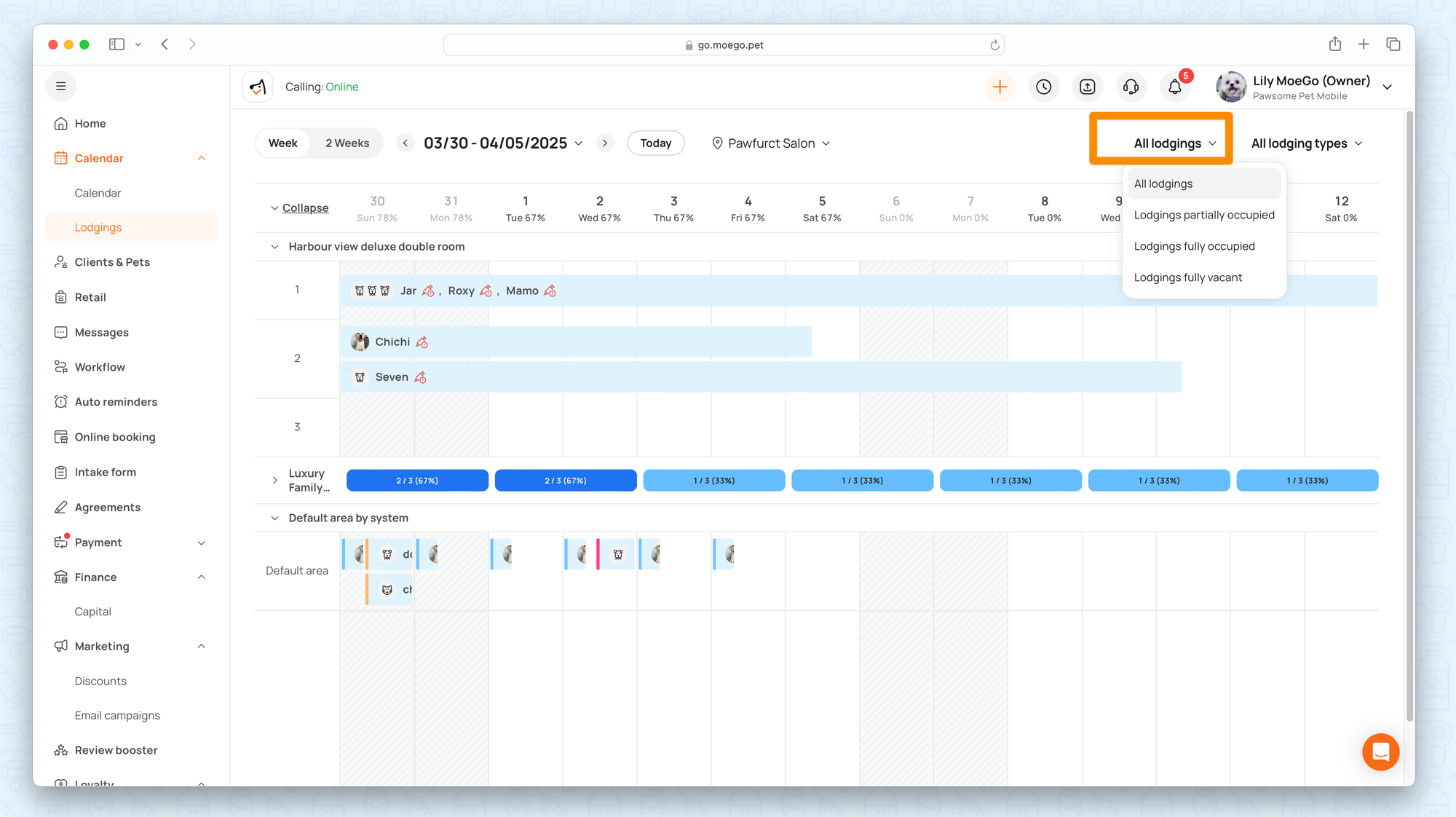This screenshot has height=817, width=1456.
Task: Select Lodgings fully vacant option
Action: pyautogui.click(x=1187, y=277)
